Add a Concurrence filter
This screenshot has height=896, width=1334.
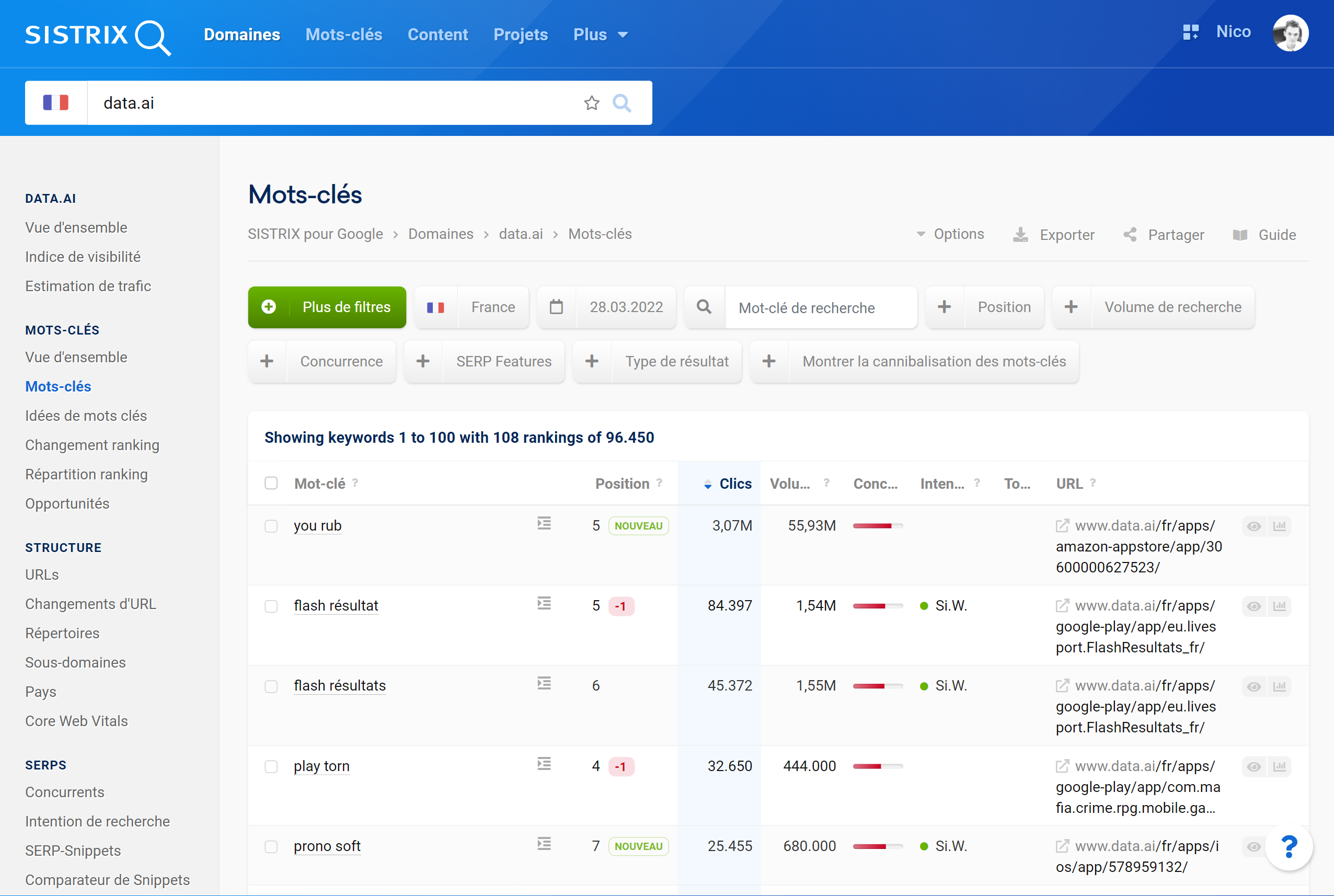pos(322,362)
